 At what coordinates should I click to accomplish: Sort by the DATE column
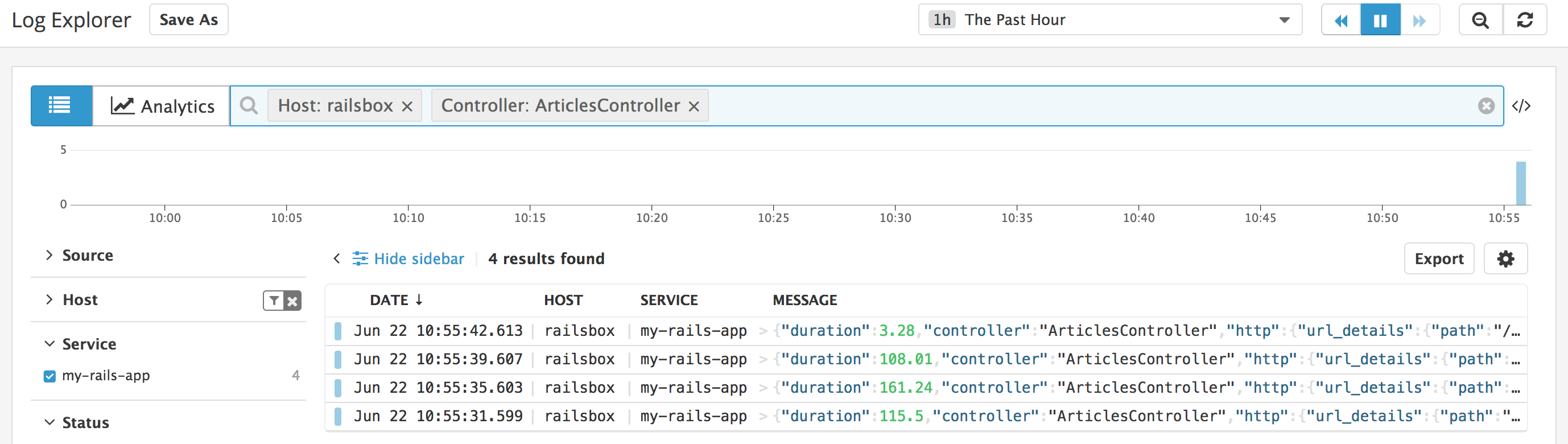[396, 300]
